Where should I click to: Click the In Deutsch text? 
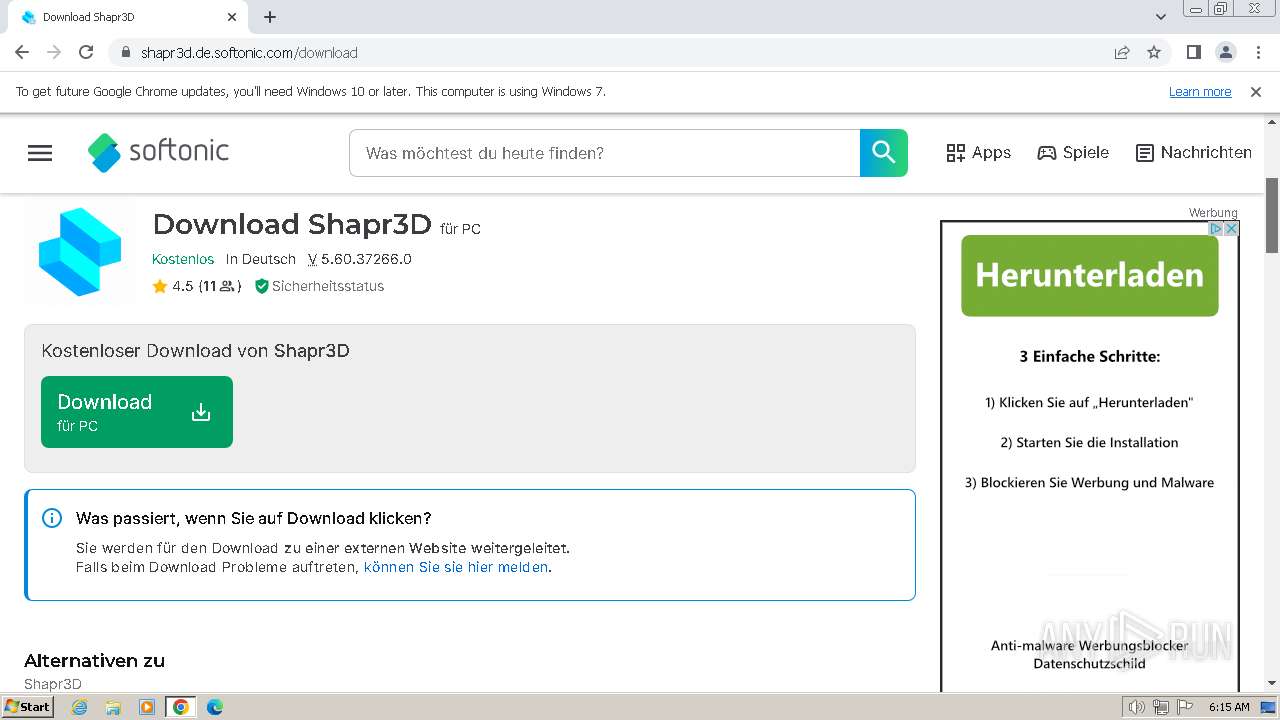click(x=261, y=259)
